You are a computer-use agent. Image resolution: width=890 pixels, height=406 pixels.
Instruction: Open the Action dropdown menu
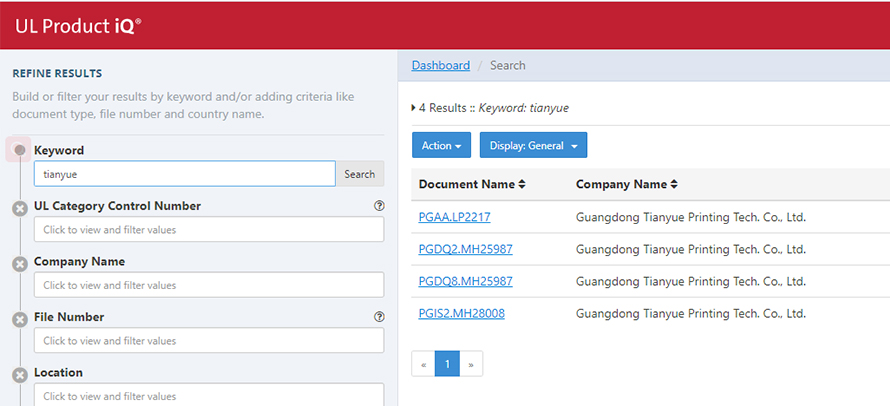[441, 145]
